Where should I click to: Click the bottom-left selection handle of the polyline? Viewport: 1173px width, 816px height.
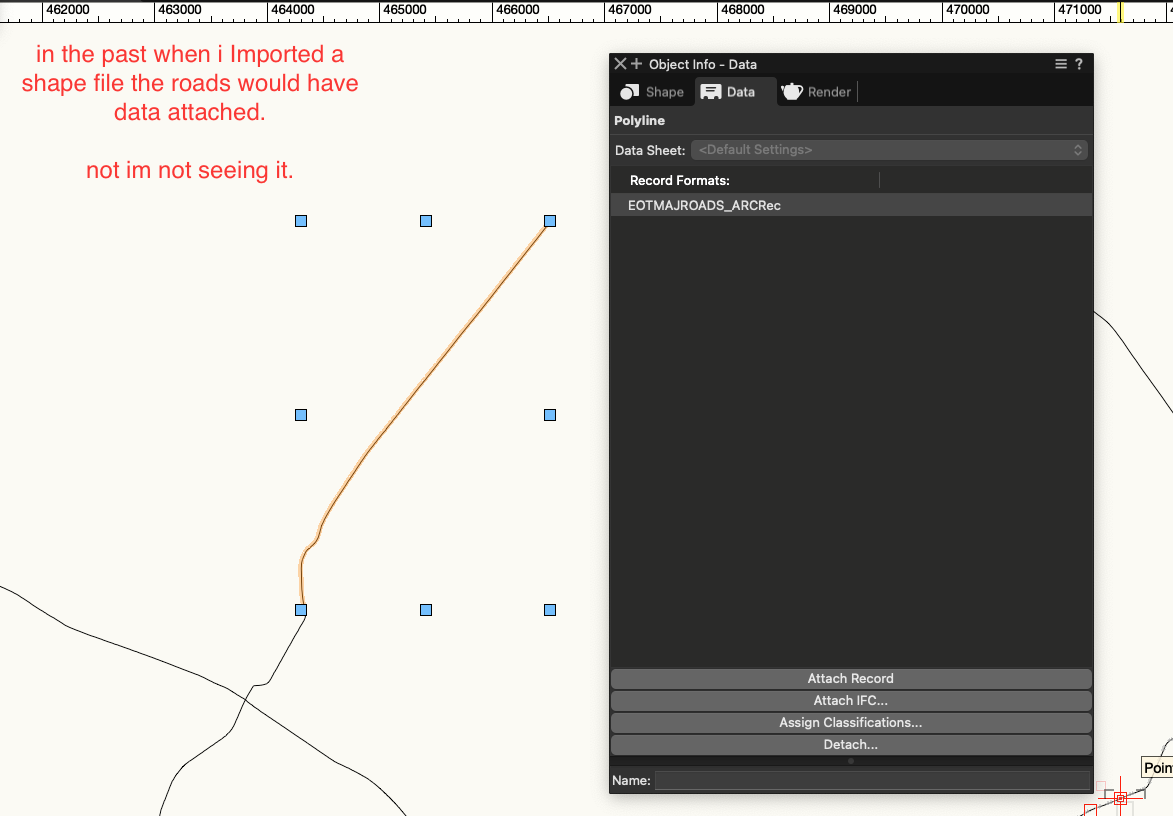pos(301,610)
